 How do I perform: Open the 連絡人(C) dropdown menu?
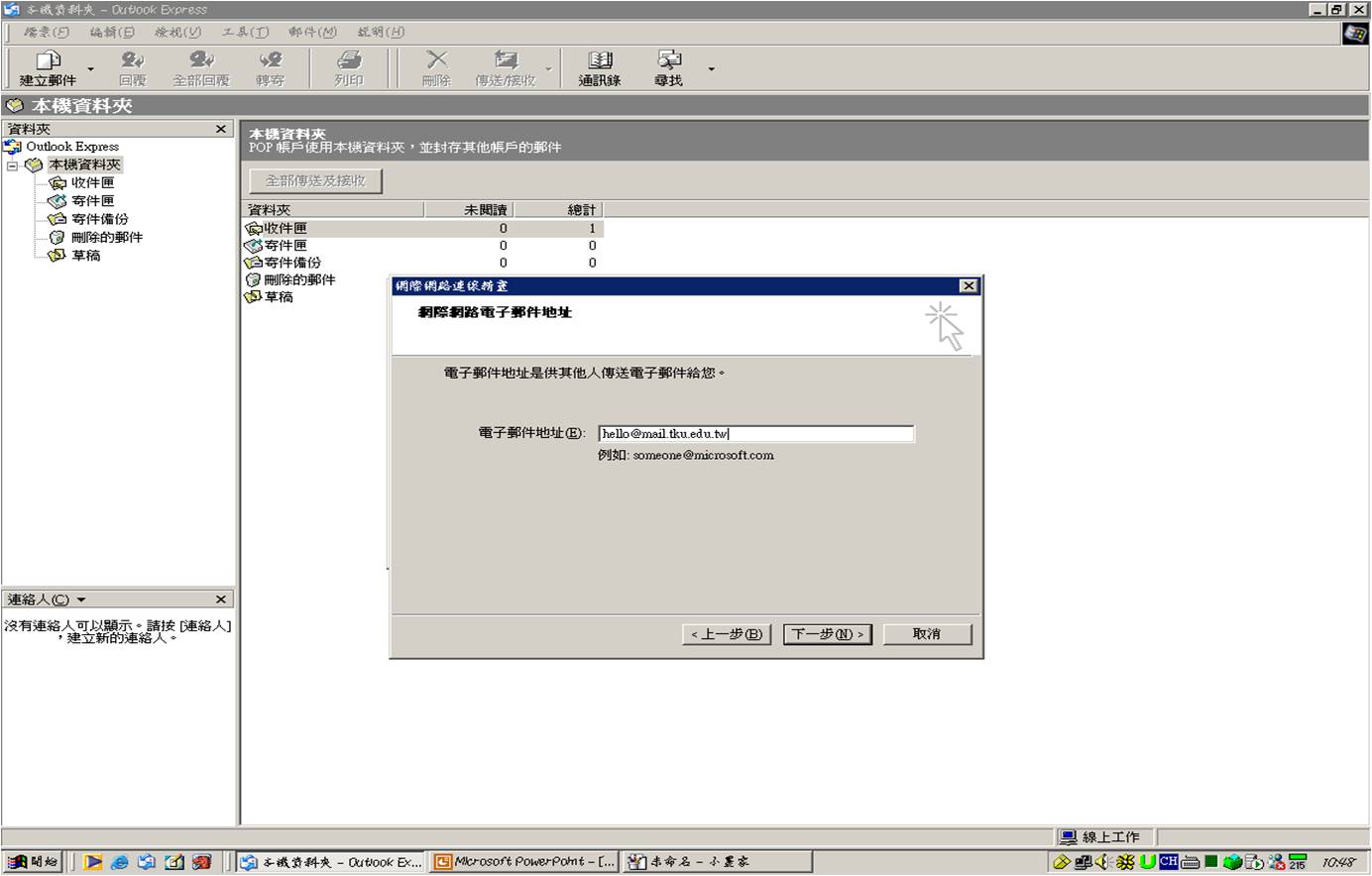click(47, 600)
